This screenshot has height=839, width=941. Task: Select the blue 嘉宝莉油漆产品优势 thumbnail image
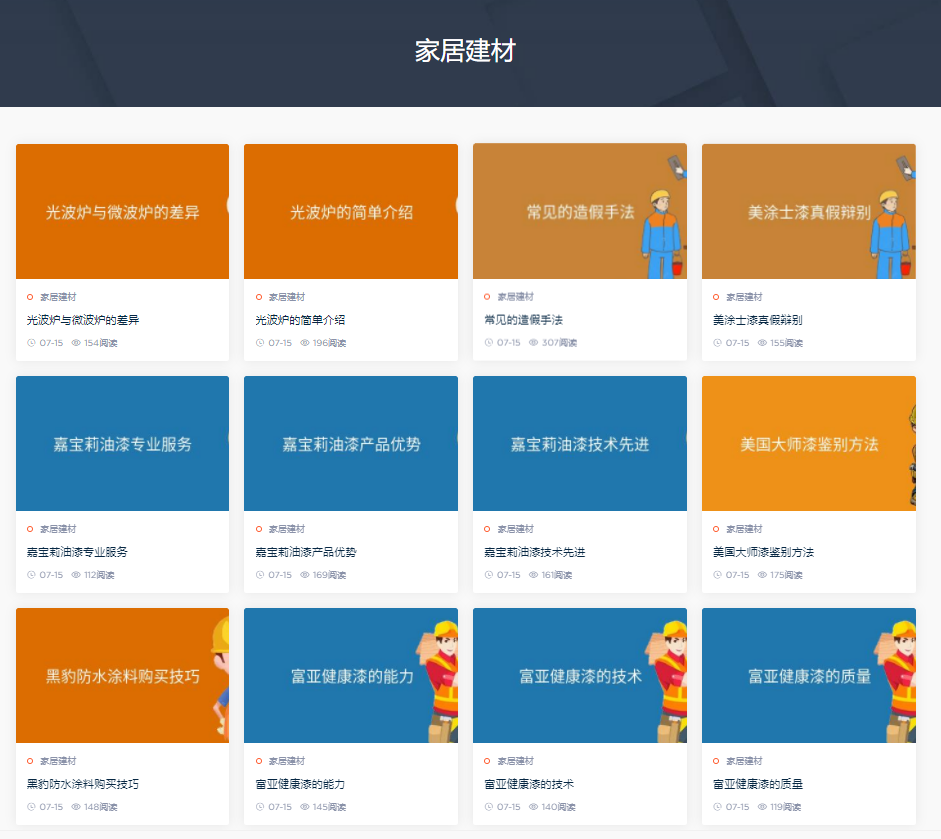pyautogui.click(x=350, y=443)
